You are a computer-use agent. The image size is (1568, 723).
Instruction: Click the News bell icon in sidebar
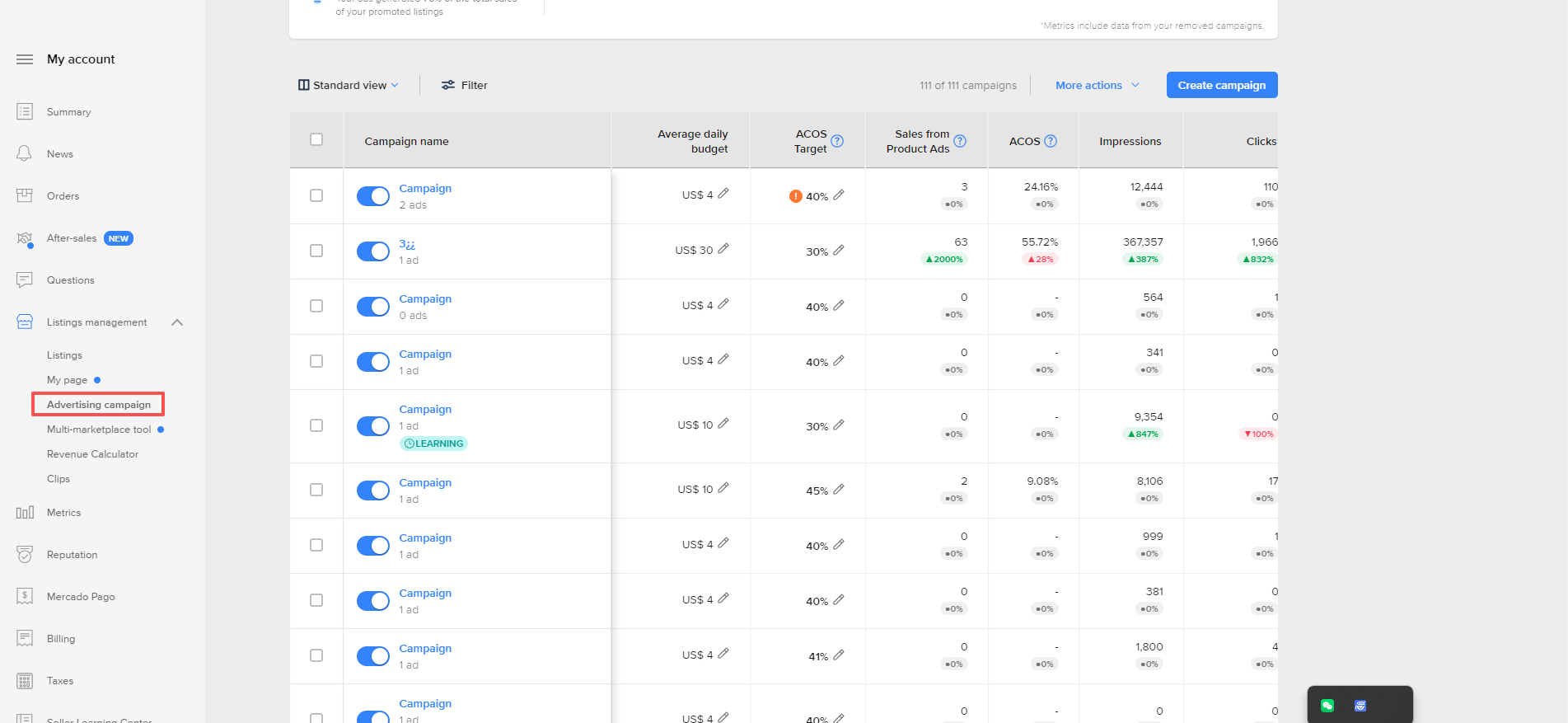click(x=25, y=154)
